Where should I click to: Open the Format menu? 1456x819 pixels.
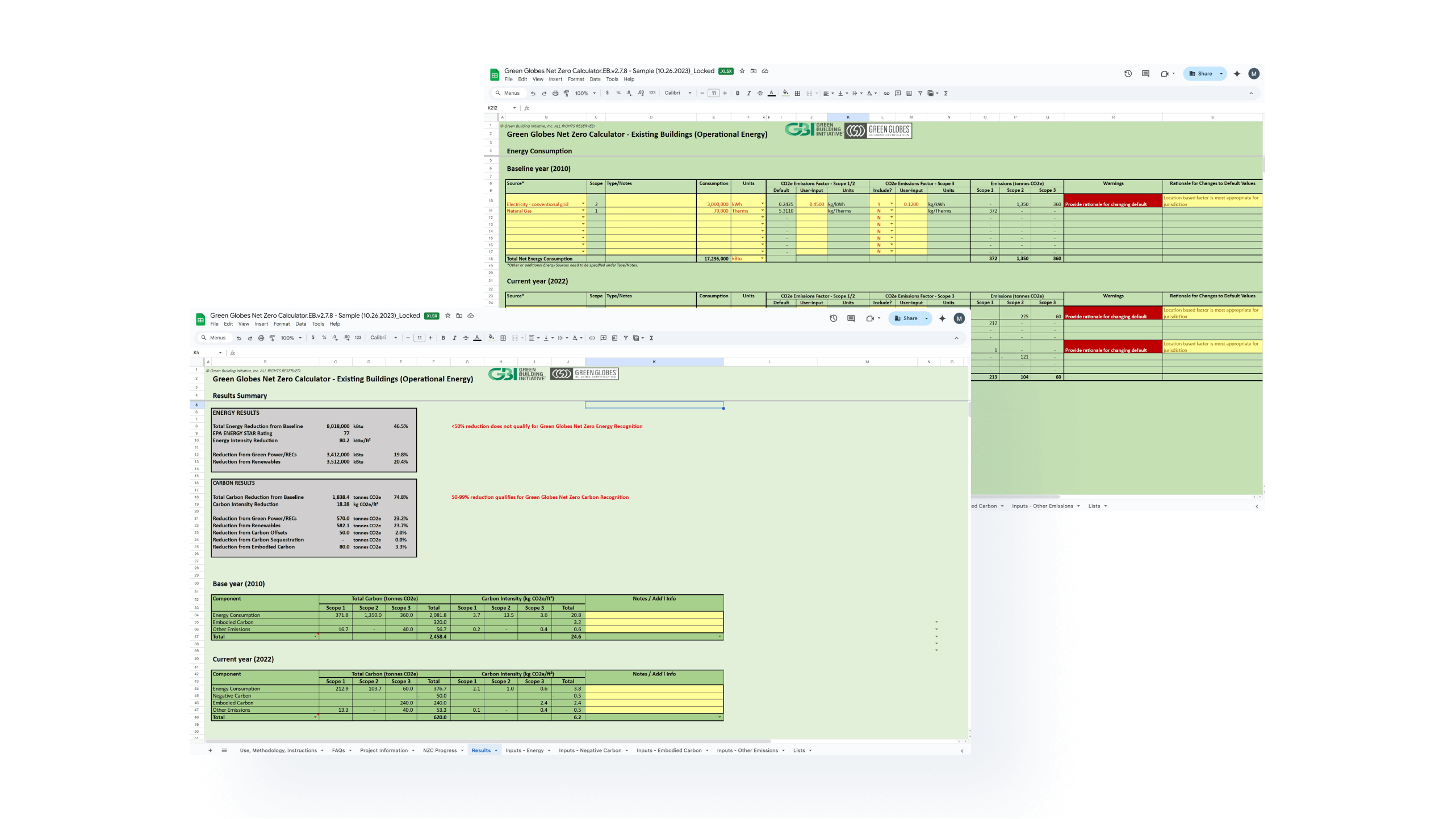tap(282, 324)
